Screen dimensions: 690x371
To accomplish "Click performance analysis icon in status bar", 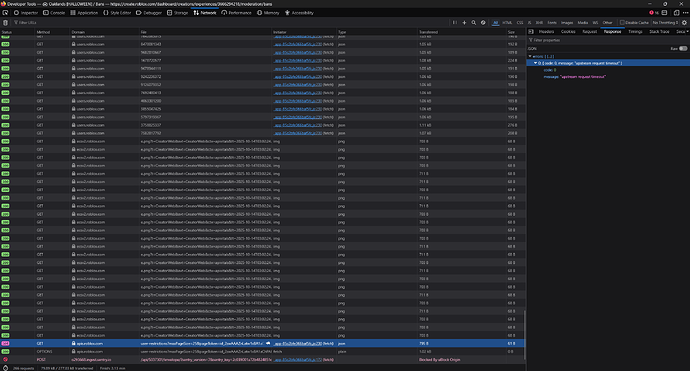I will coord(5,368).
